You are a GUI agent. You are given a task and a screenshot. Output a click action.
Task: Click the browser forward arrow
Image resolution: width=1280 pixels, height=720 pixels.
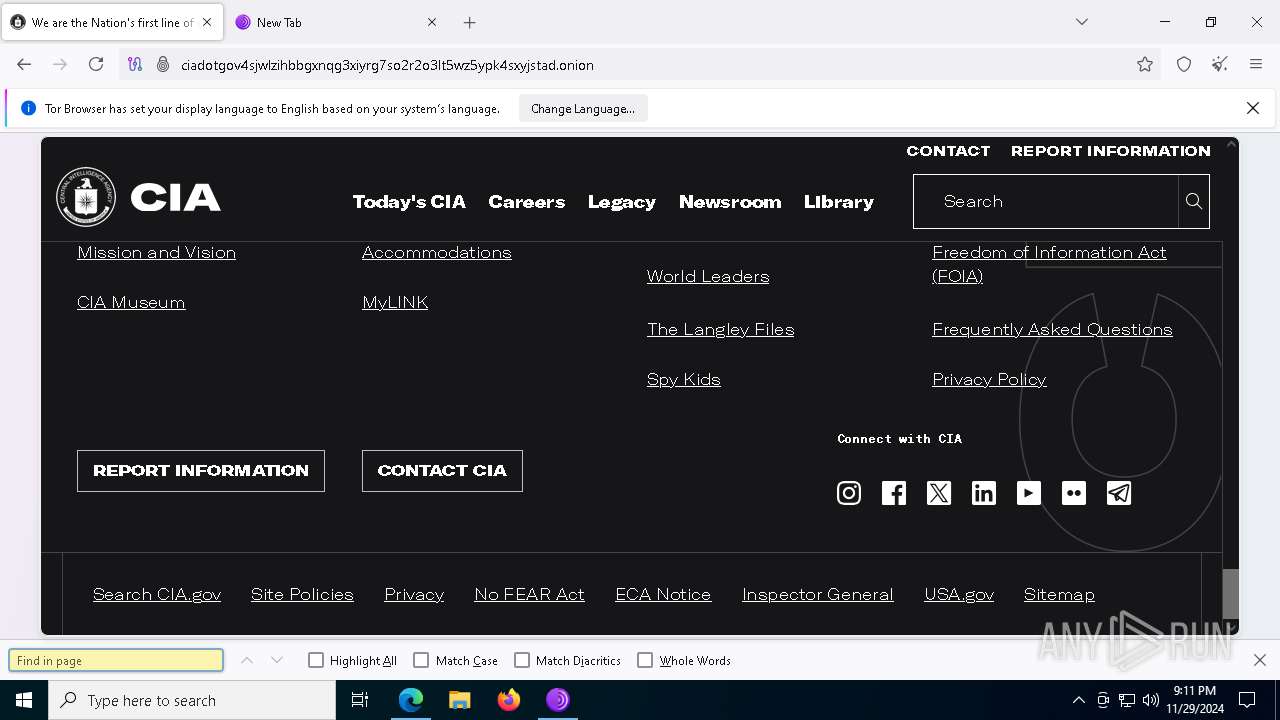60,64
